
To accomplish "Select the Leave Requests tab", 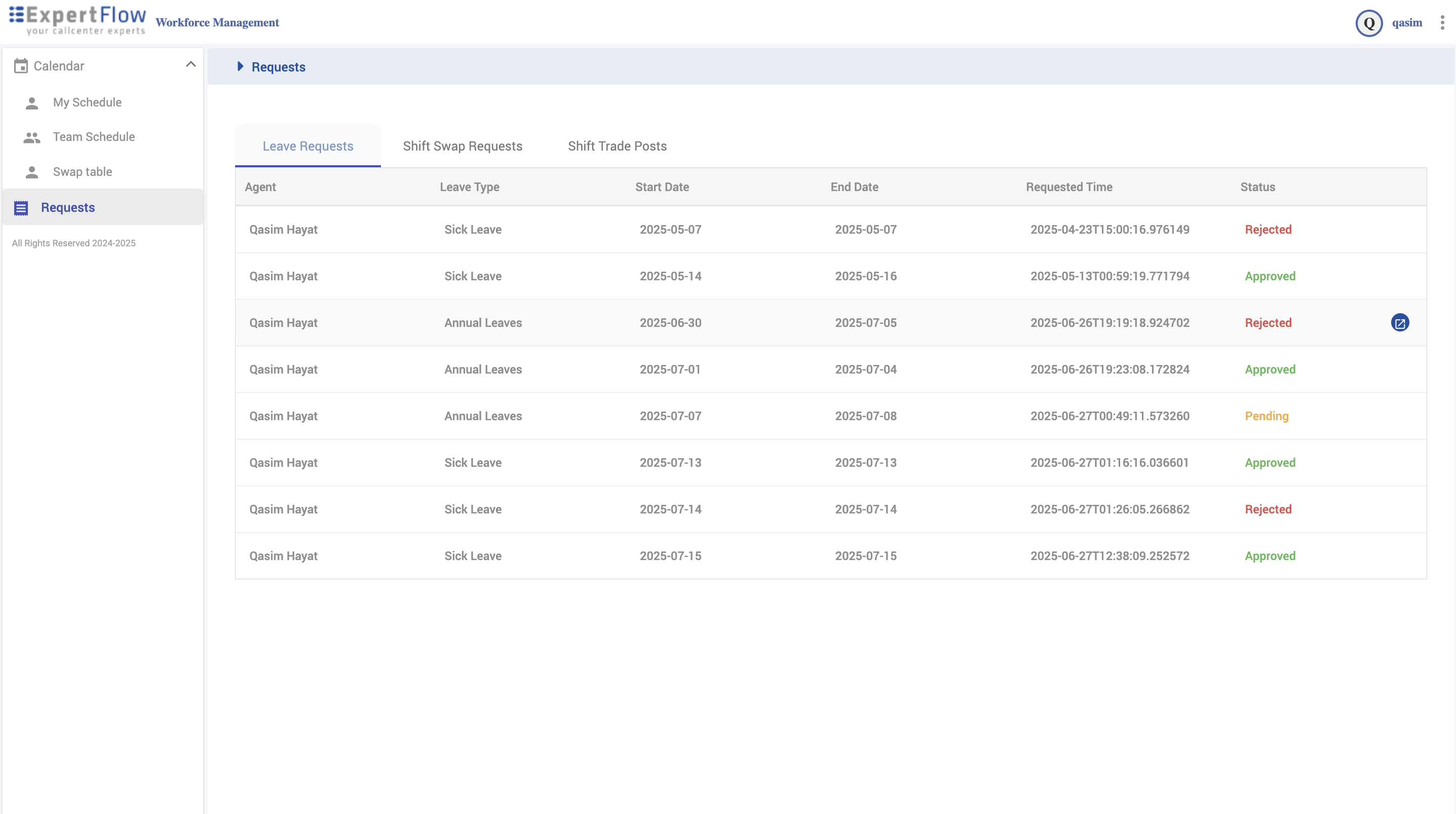I will [308, 146].
